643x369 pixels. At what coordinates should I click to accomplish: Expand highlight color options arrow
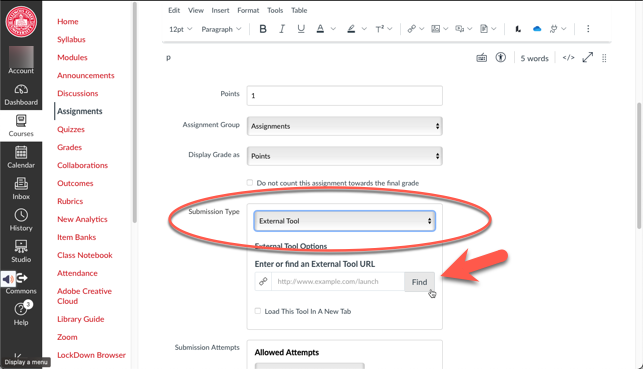tap(364, 29)
